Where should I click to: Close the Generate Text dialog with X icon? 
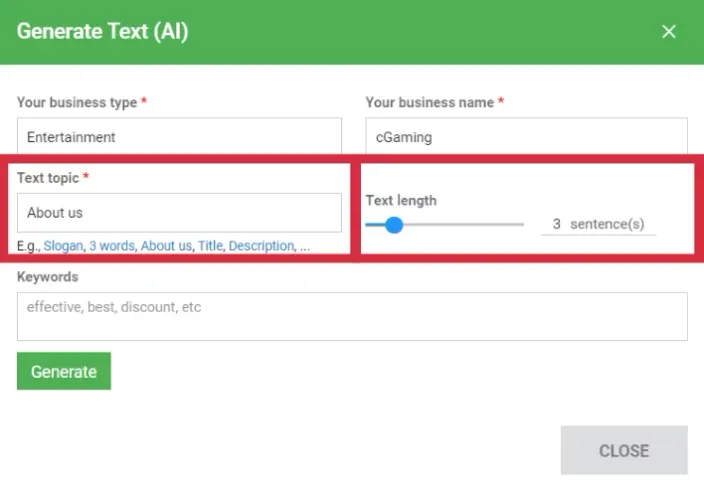point(669,31)
